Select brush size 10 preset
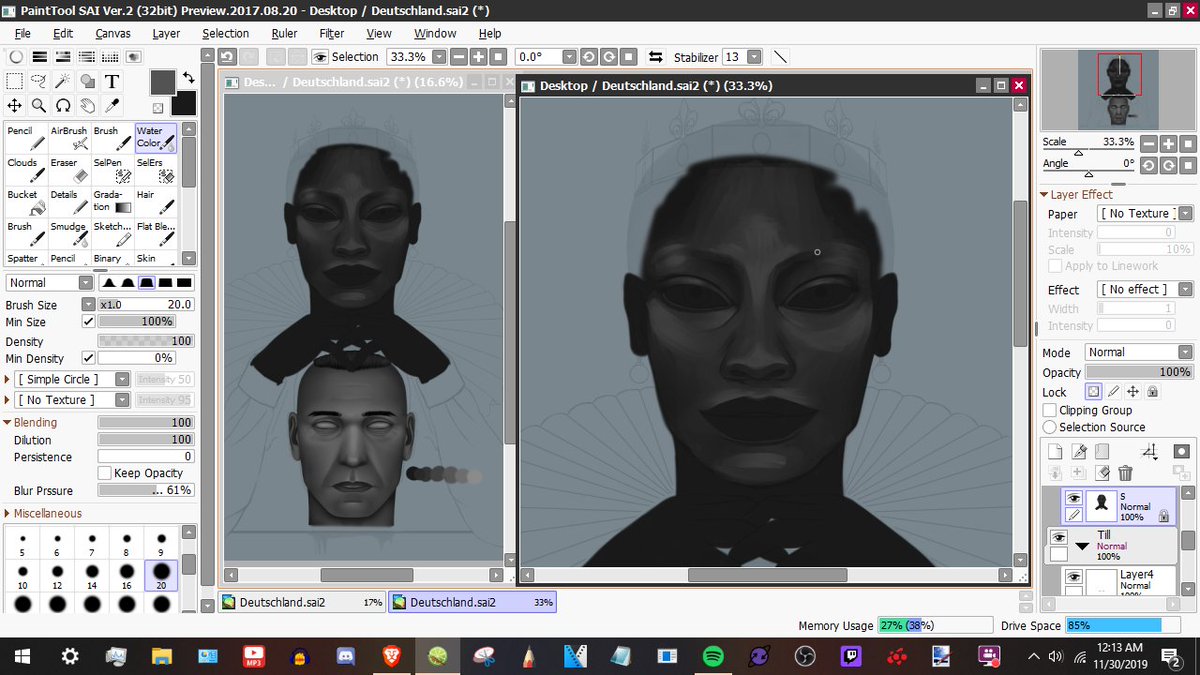1200x675 pixels. [22, 574]
